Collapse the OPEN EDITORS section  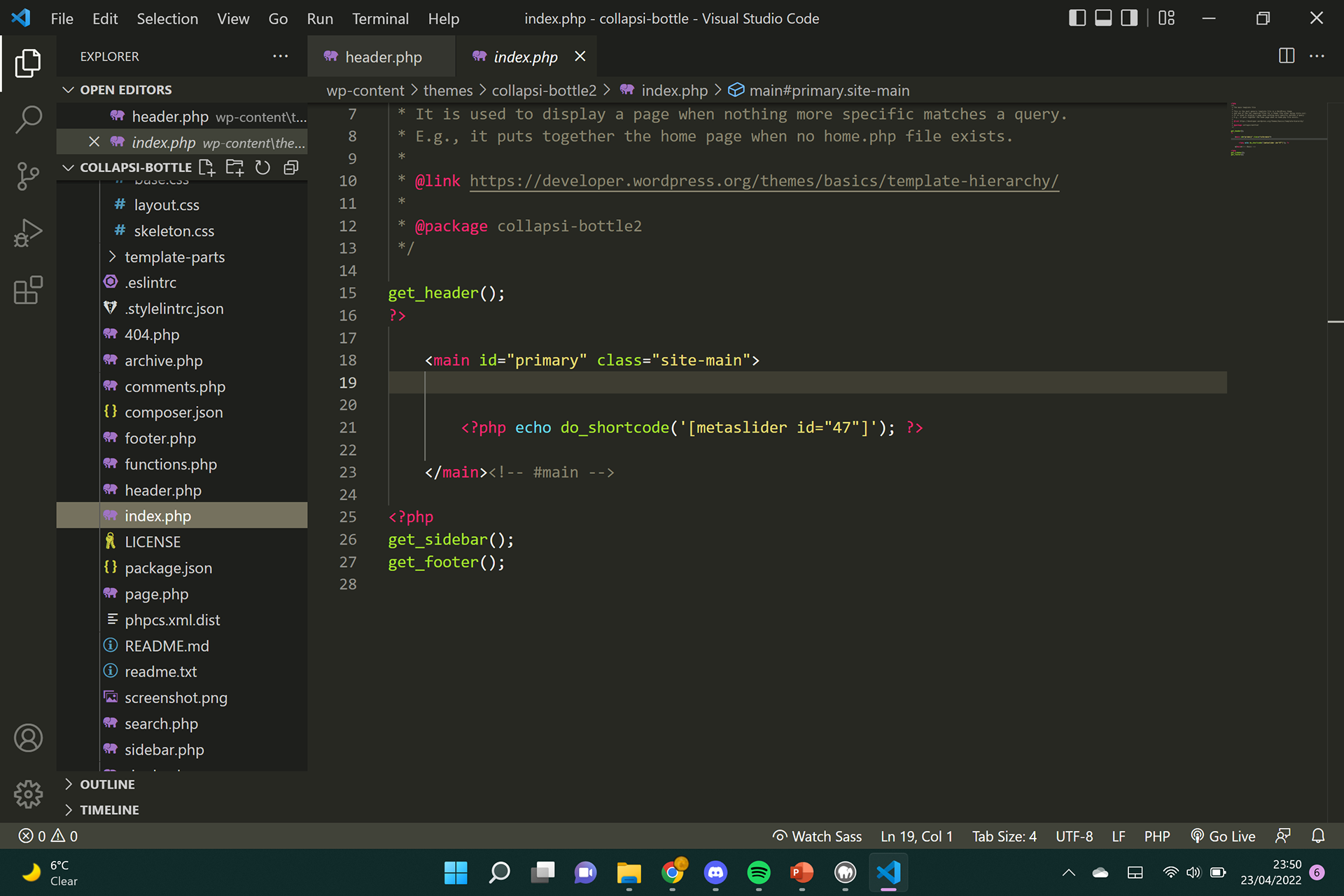point(68,90)
